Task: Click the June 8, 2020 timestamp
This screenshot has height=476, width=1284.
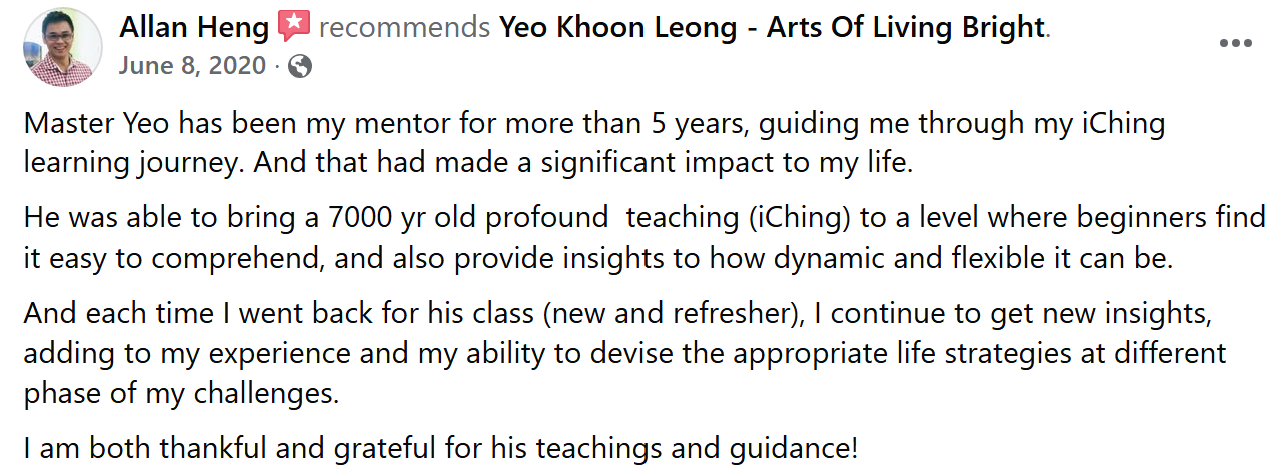Action: tap(193, 66)
